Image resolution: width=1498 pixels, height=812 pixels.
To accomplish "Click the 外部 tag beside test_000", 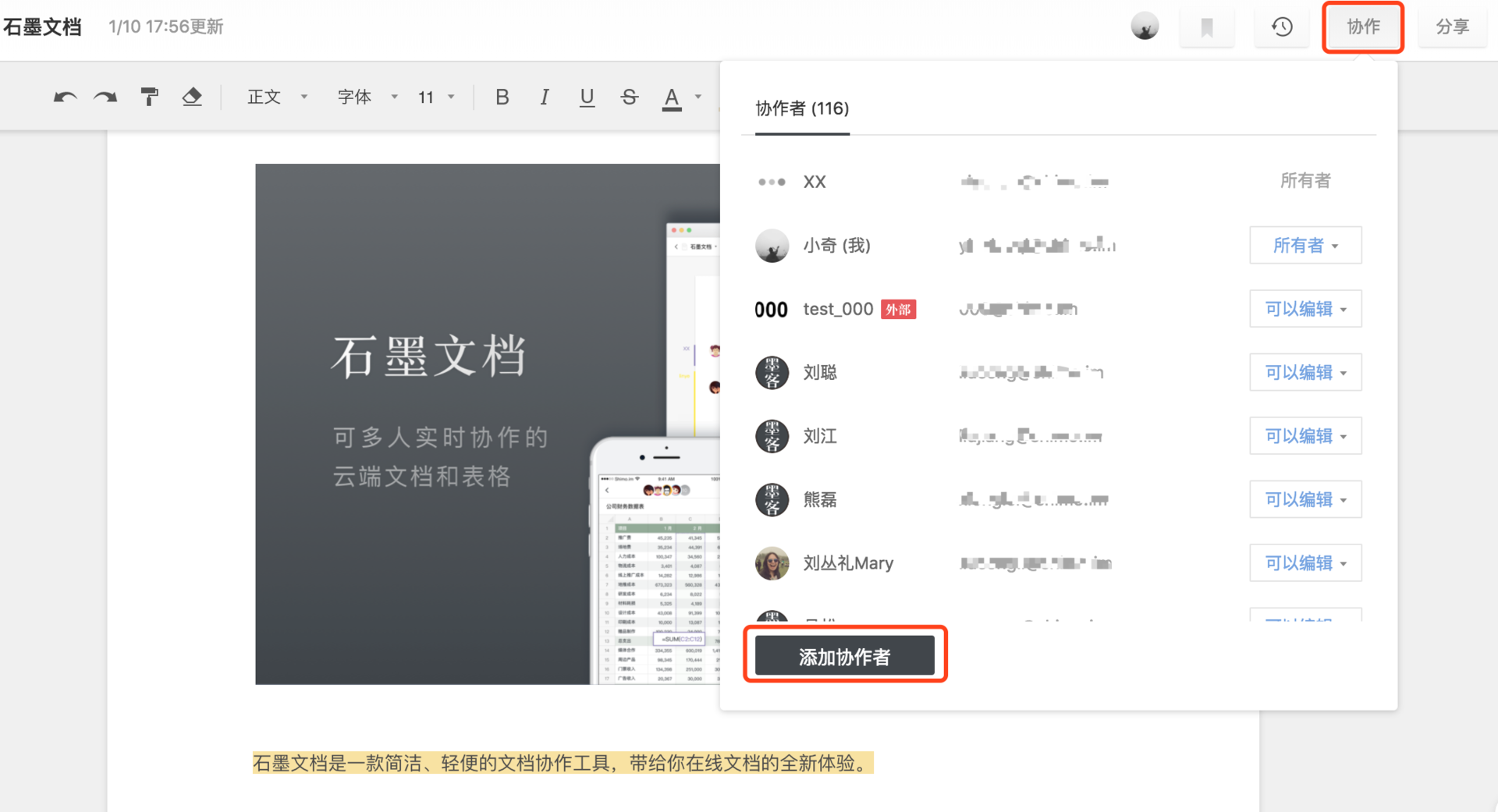I will [898, 310].
